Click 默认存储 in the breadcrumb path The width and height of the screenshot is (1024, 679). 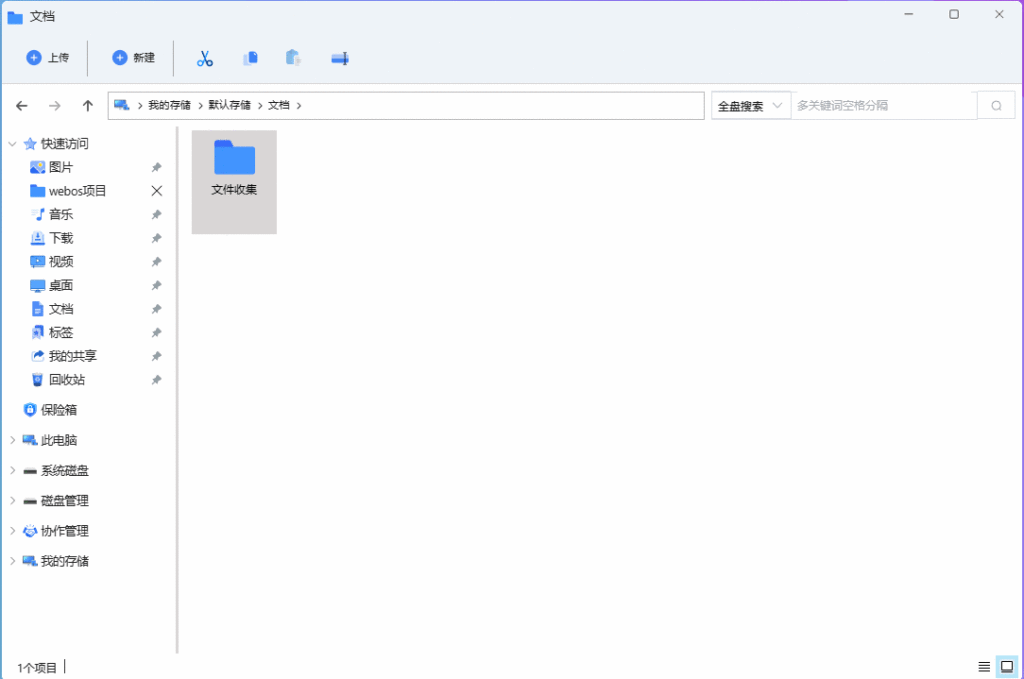229,105
